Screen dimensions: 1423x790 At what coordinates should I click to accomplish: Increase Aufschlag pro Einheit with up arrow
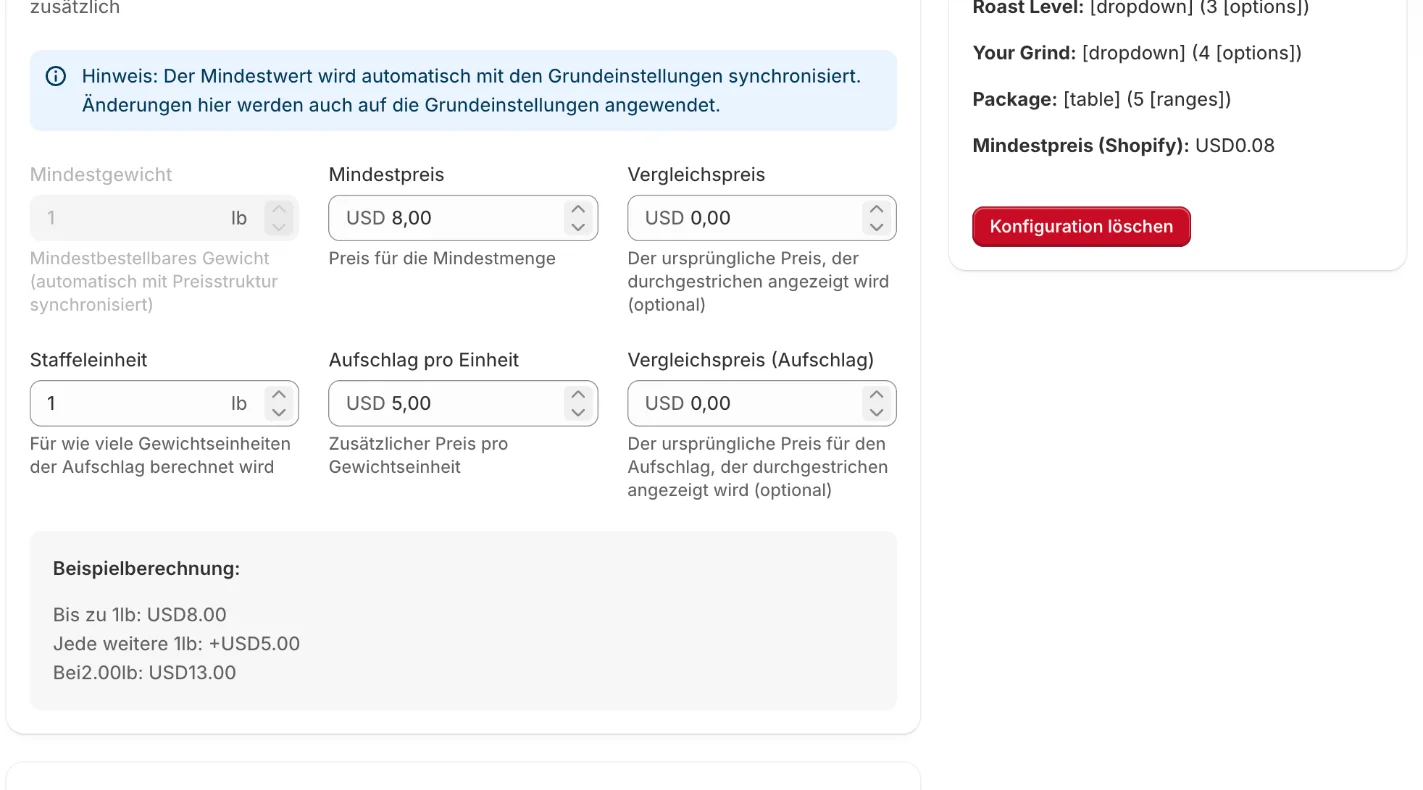pos(577,394)
